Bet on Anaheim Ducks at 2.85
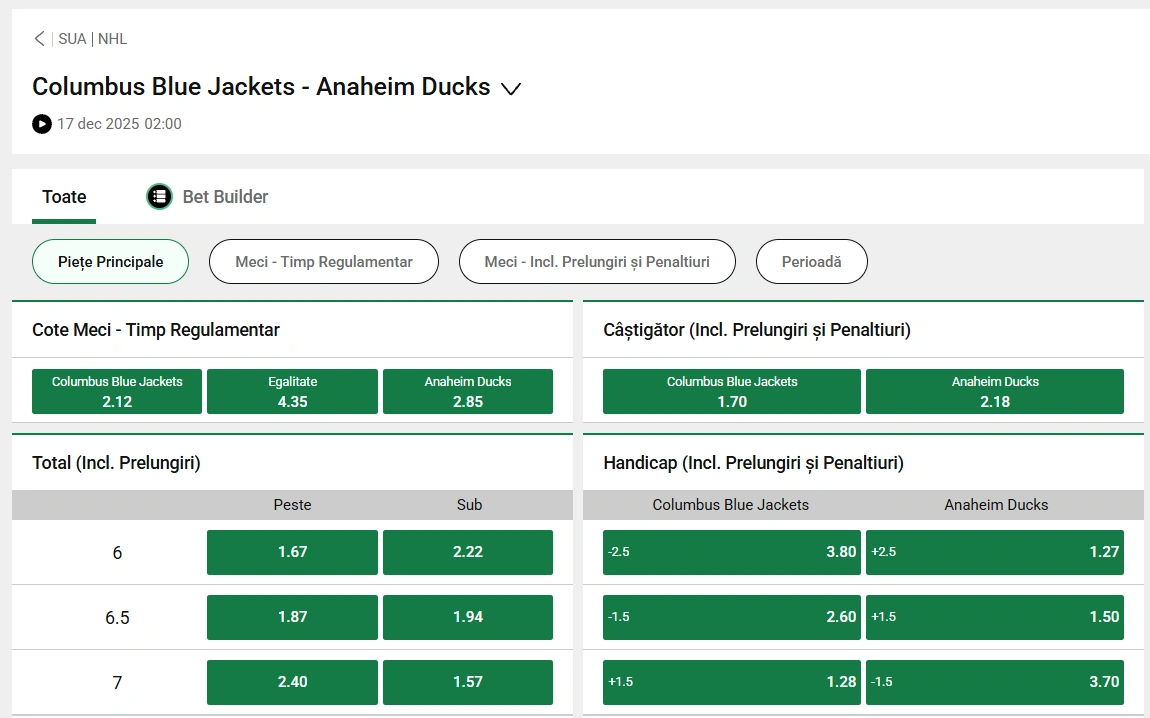The width and height of the screenshot is (1150, 718). click(x=467, y=391)
